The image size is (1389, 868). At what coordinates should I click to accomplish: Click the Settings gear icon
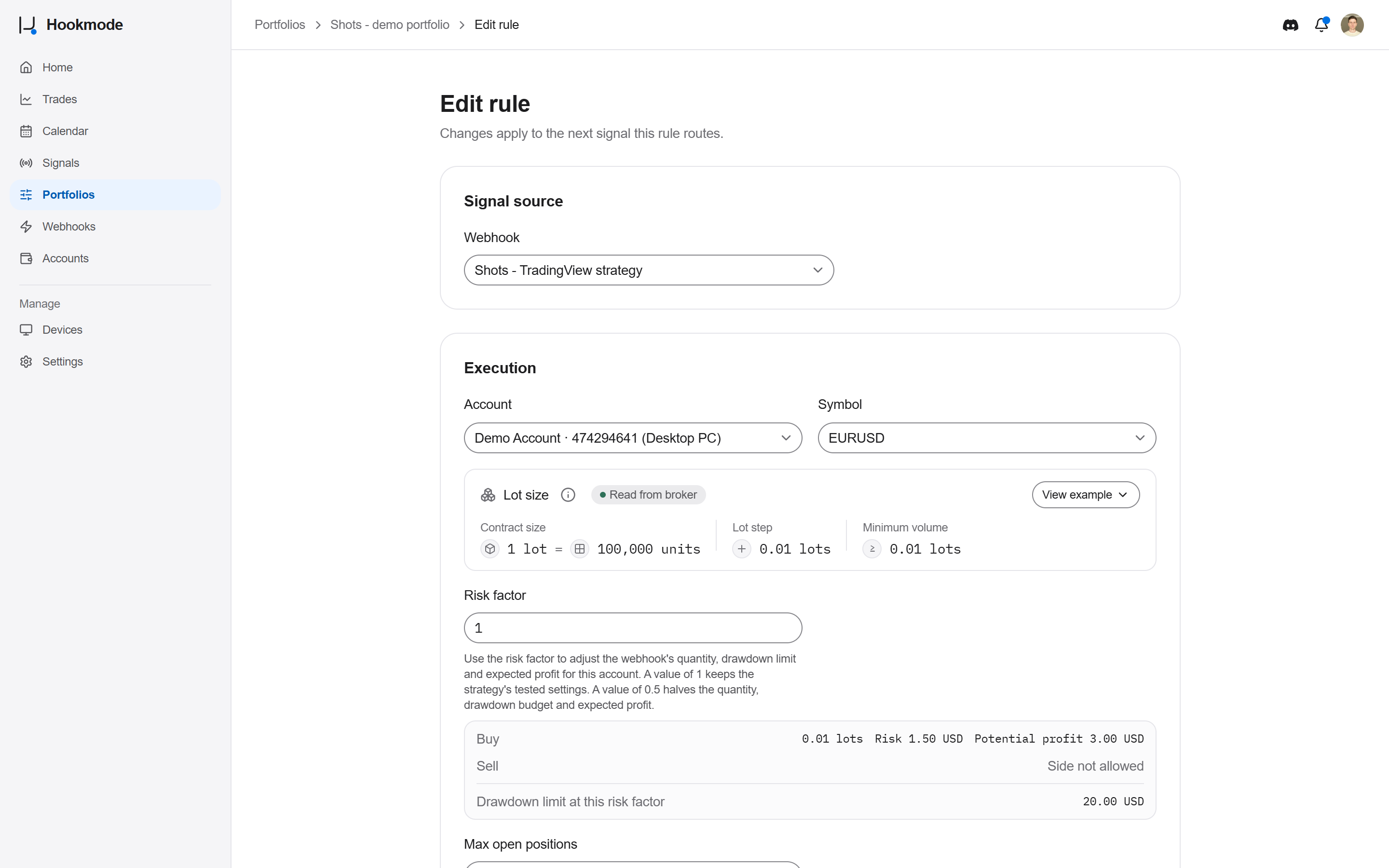tap(26, 362)
